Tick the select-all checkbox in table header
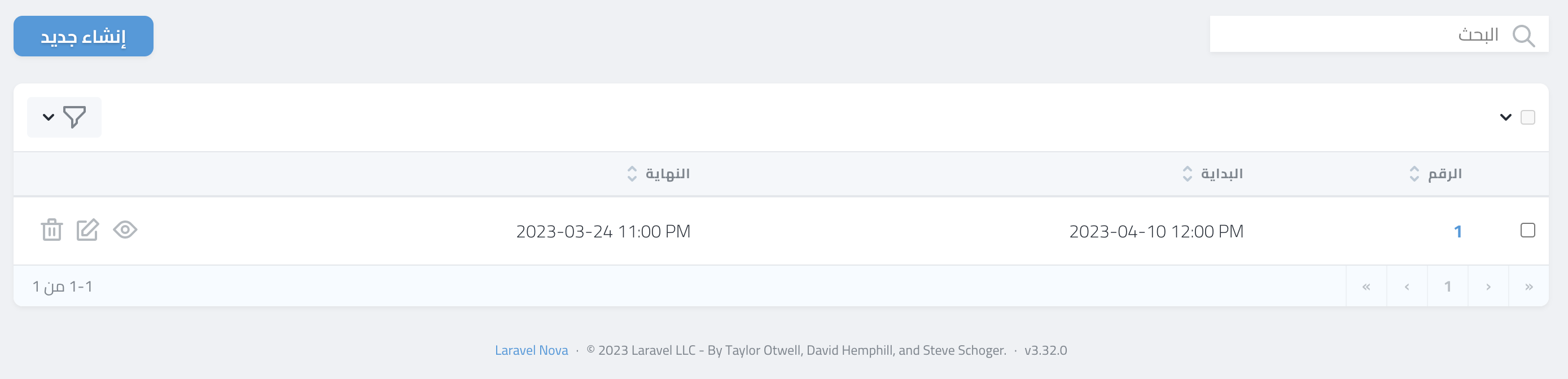Screen dimensions: 1568x379 1527,117
